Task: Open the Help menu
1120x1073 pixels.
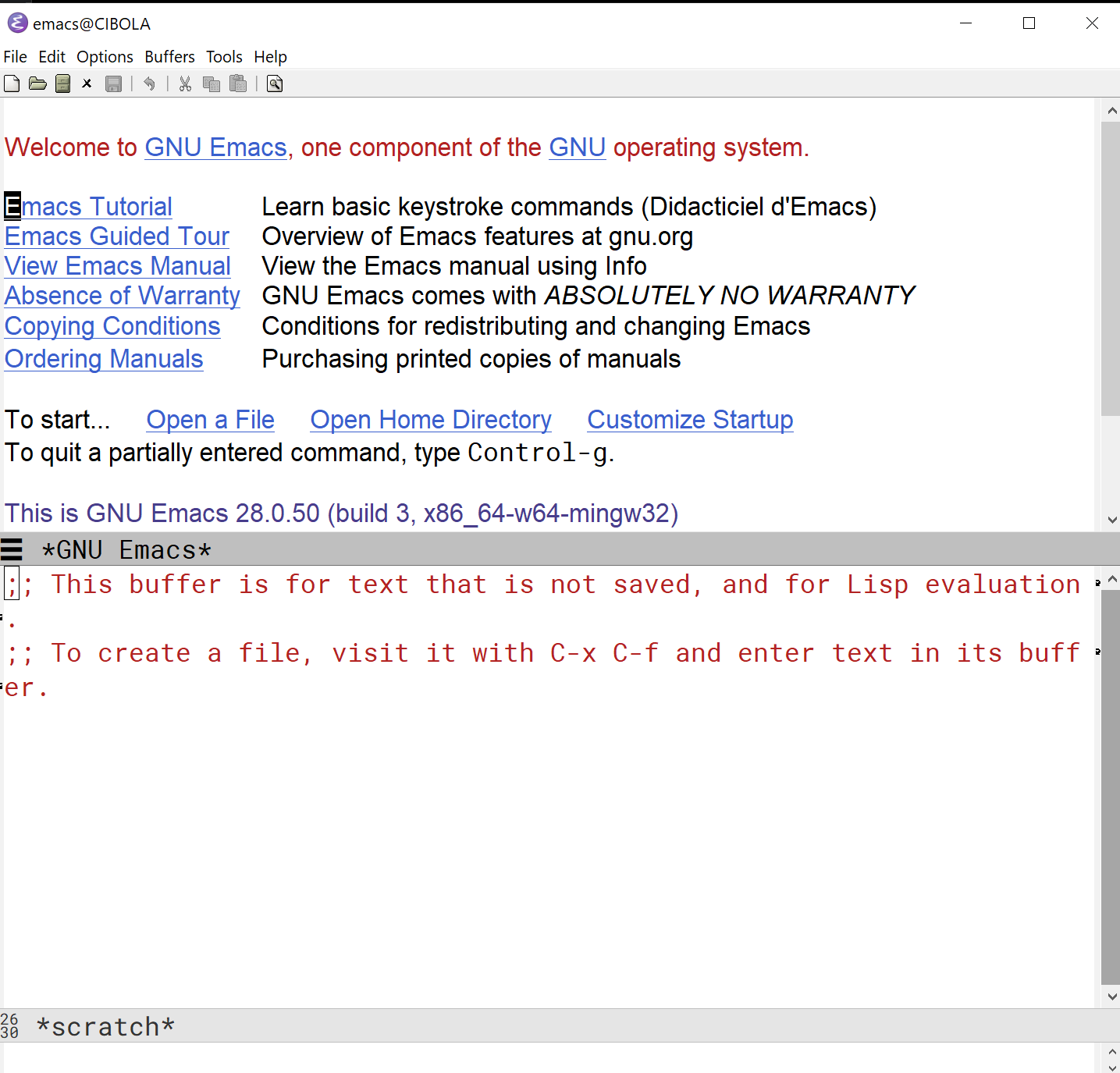Action: click(270, 57)
